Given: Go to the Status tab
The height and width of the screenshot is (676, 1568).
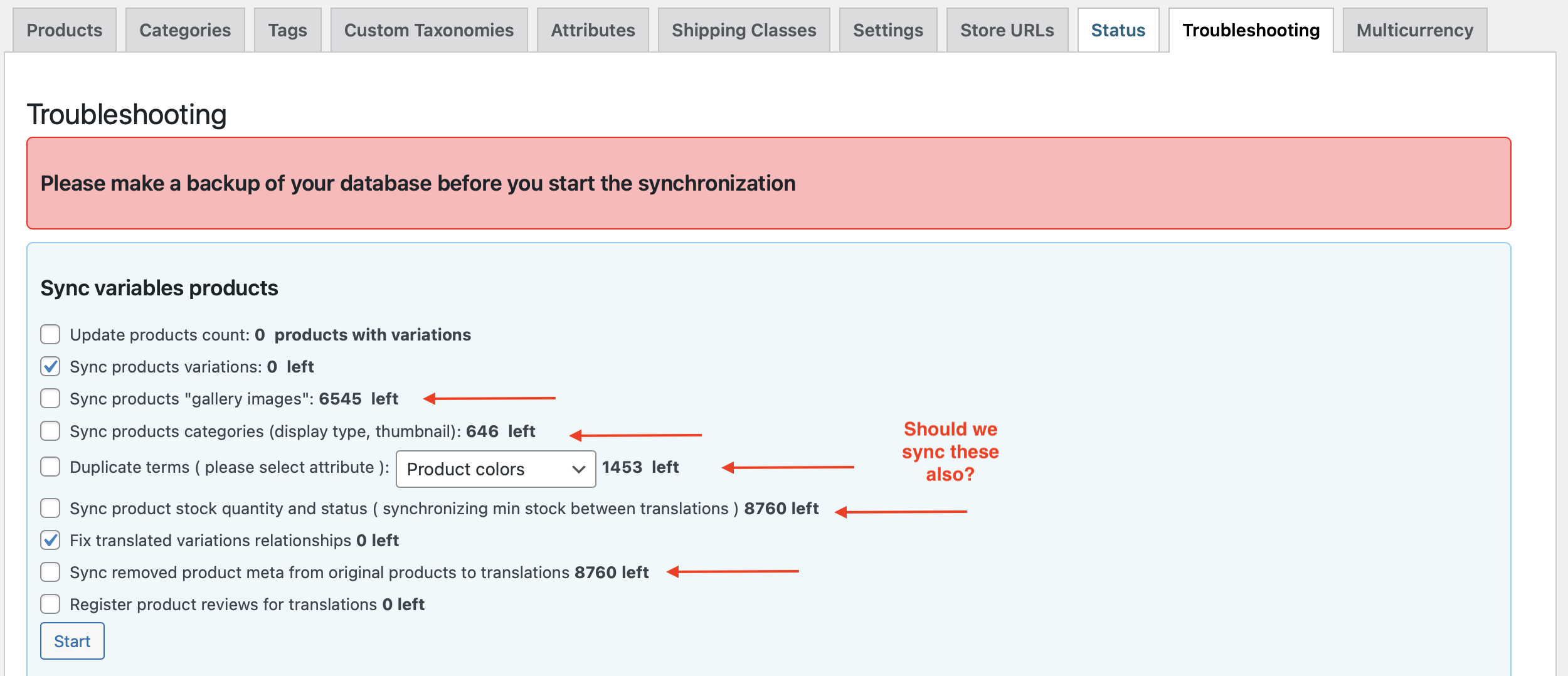Looking at the screenshot, I should click(x=1118, y=30).
